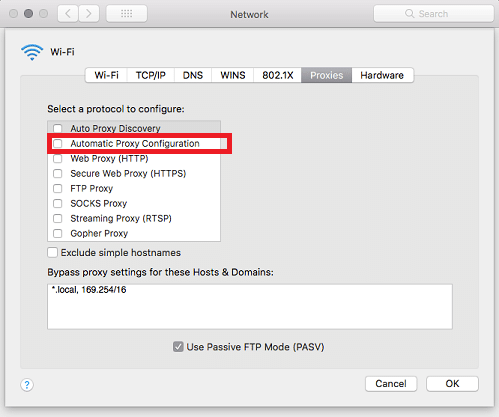Select "FTP Proxy" row label
The width and height of the screenshot is (499, 417).
[x=92, y=188]
